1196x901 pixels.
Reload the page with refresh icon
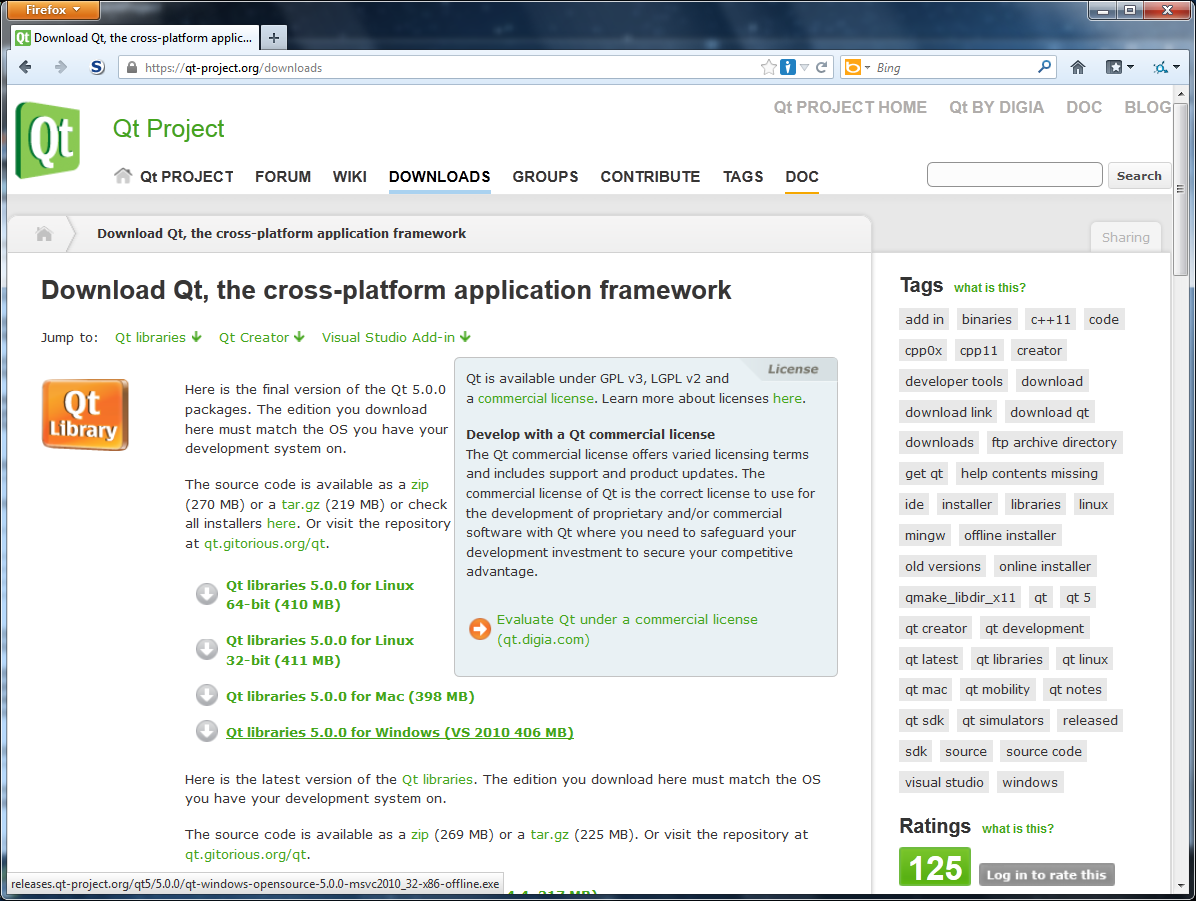pos(821,67)
